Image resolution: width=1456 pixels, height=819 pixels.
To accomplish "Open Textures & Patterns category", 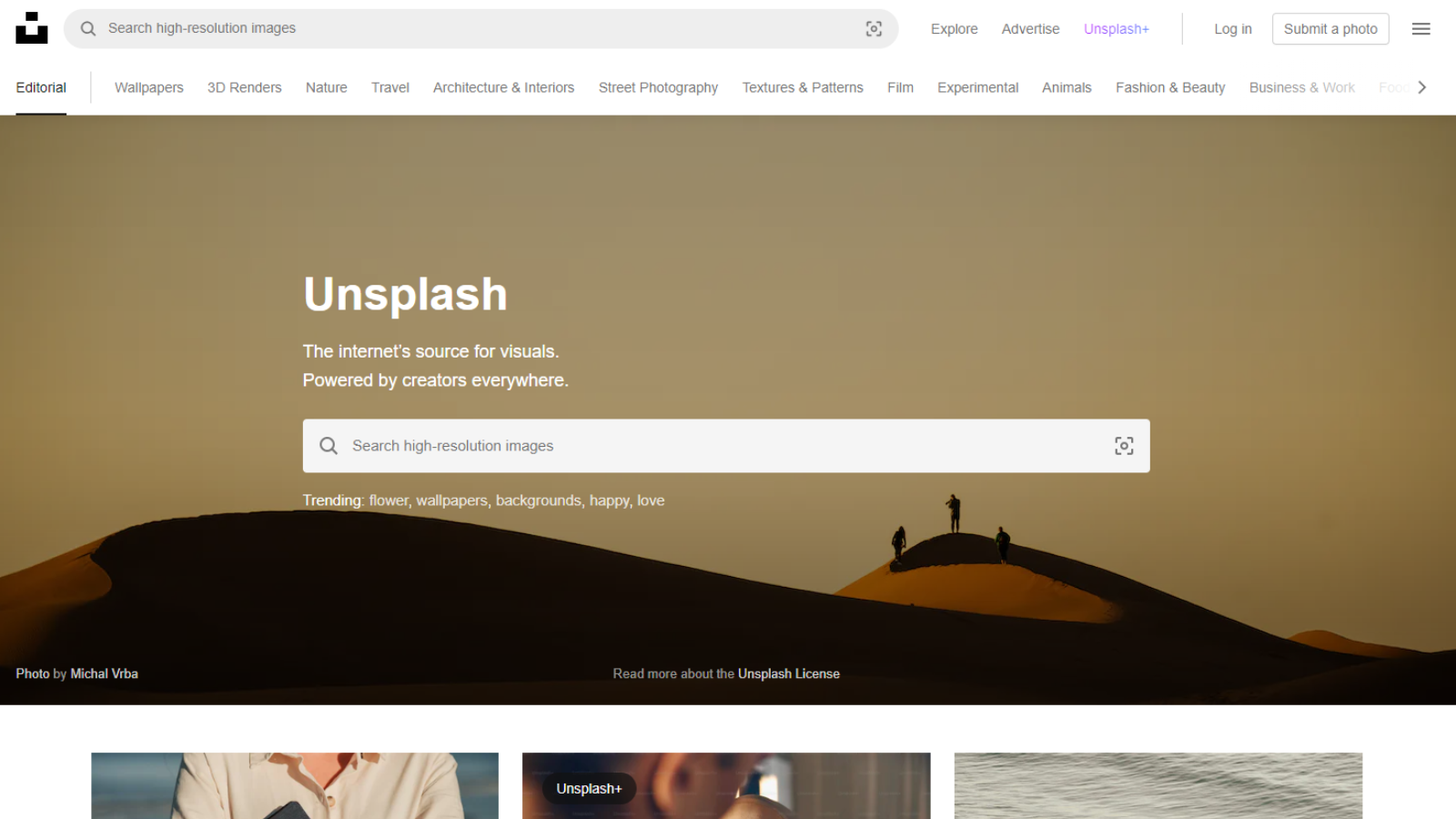I will point(803,87).
